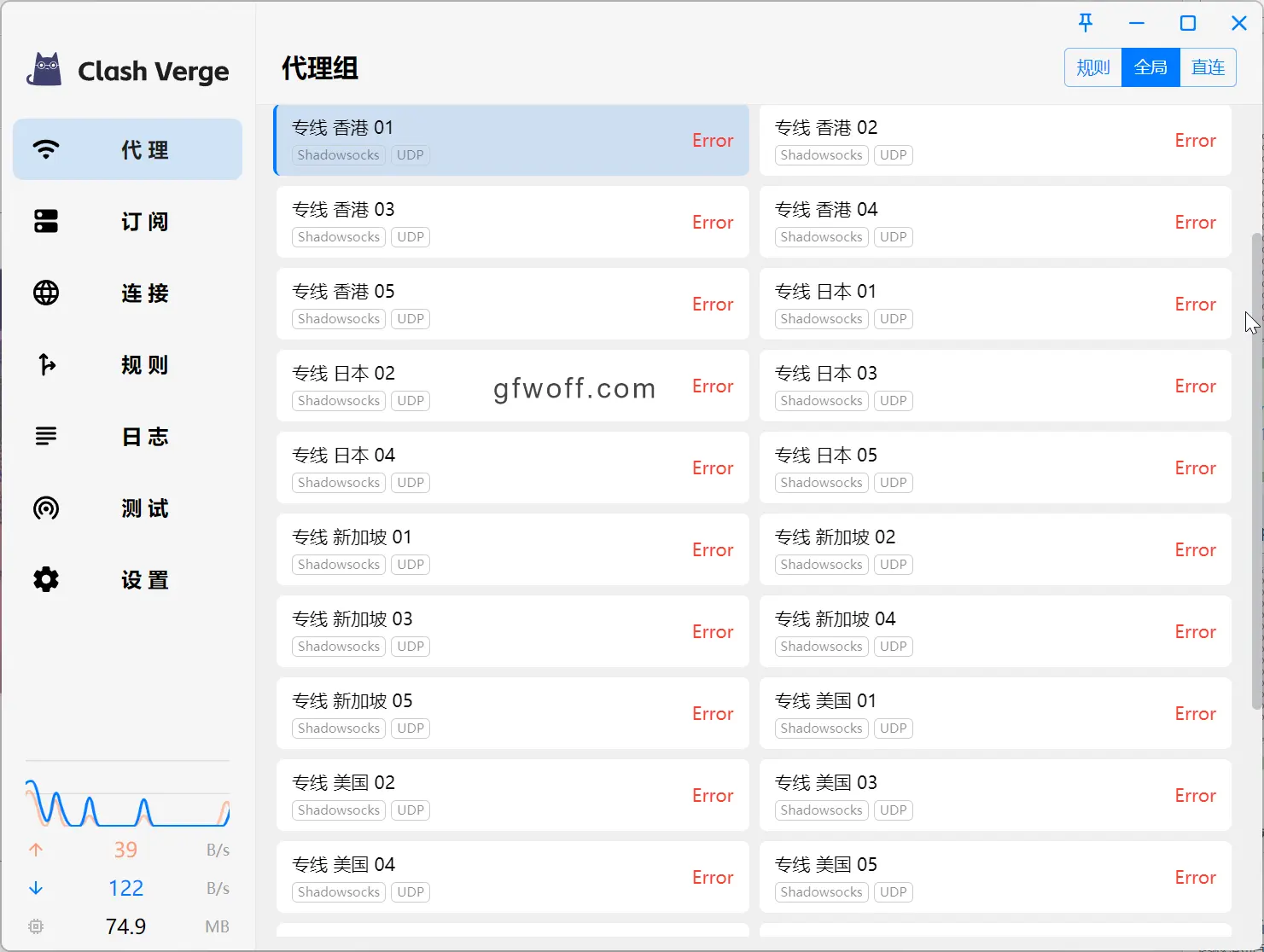Open the 订阅 (Profiles) sidebar page

pos(127,221)
